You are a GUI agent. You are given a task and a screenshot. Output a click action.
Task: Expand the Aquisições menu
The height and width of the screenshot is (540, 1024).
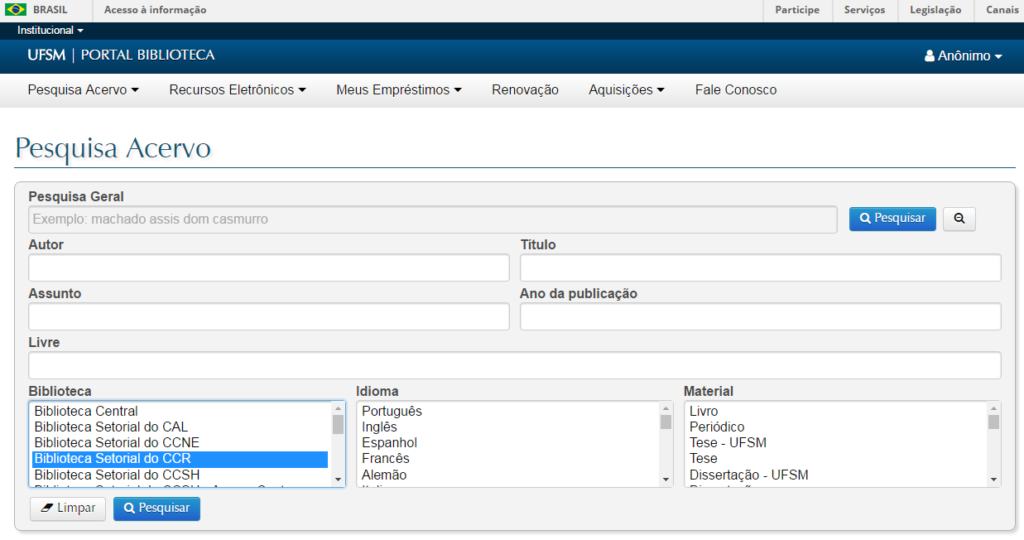point(626,90)
